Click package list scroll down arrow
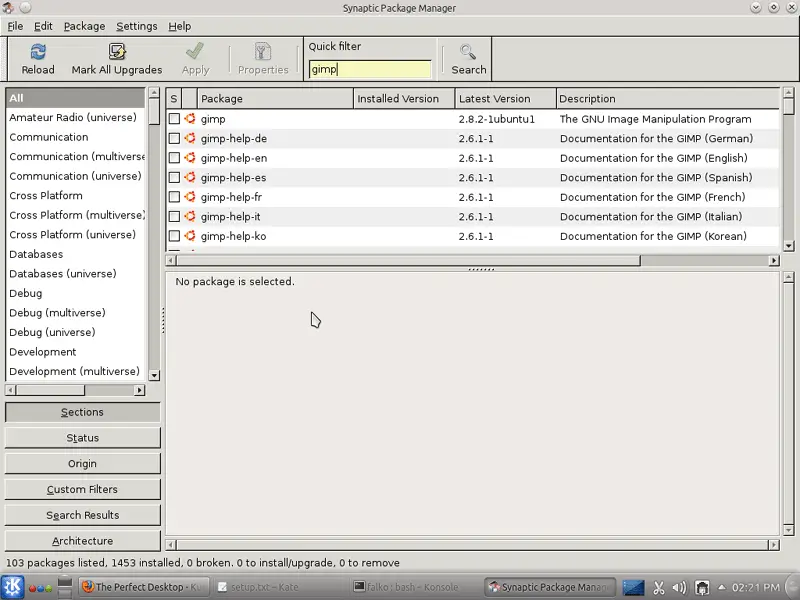800x600 pixels. pos(788,246)
